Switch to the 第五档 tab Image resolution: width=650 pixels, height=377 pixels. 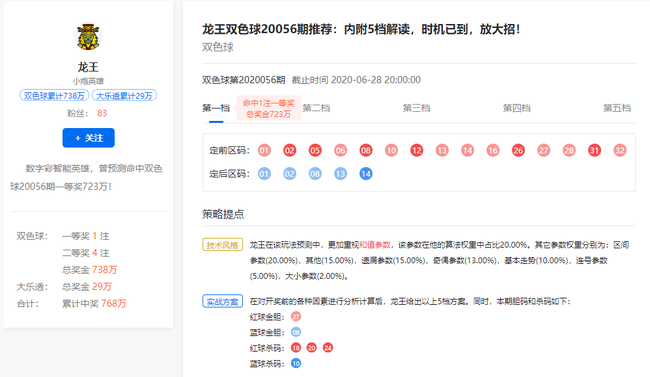click(617, 108)
